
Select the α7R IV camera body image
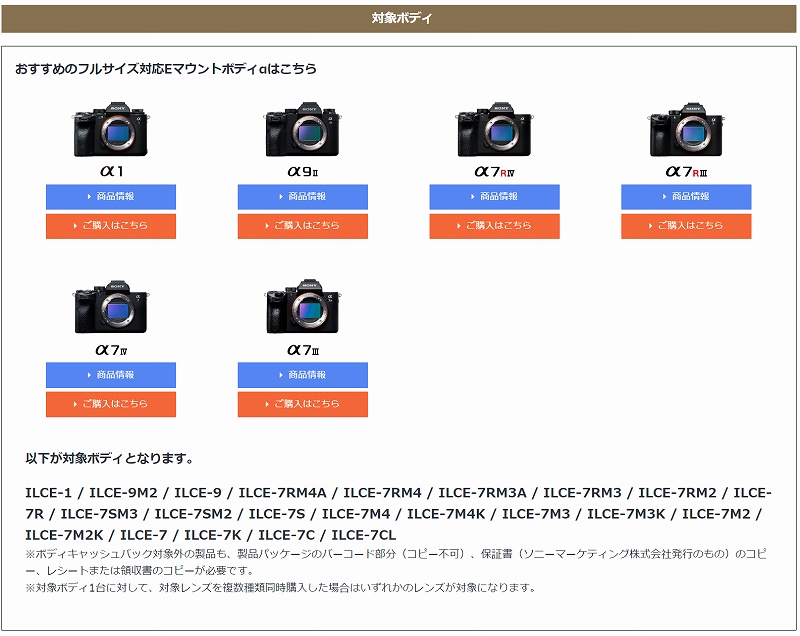pyautogui.click(x=494, y=130)
